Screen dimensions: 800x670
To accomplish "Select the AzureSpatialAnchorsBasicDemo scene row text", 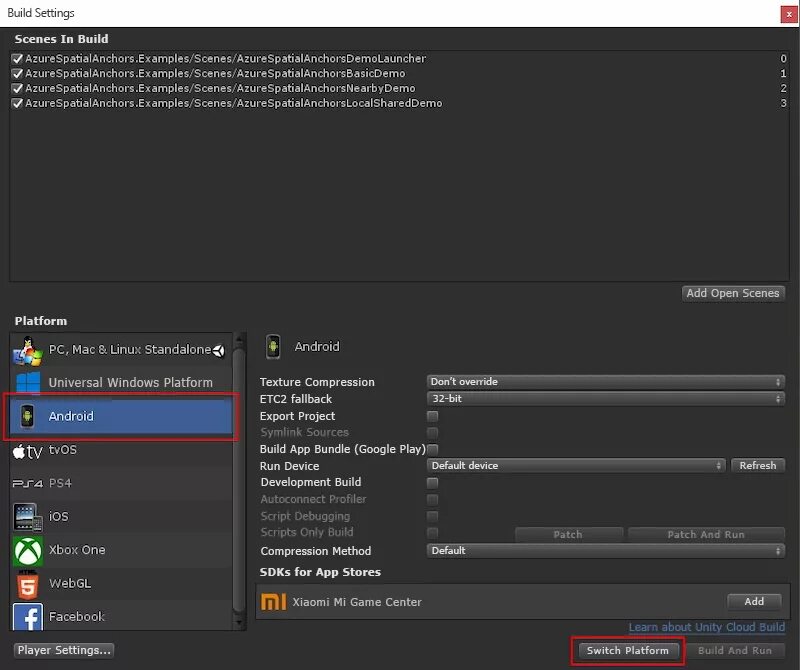I will point(215,73).
